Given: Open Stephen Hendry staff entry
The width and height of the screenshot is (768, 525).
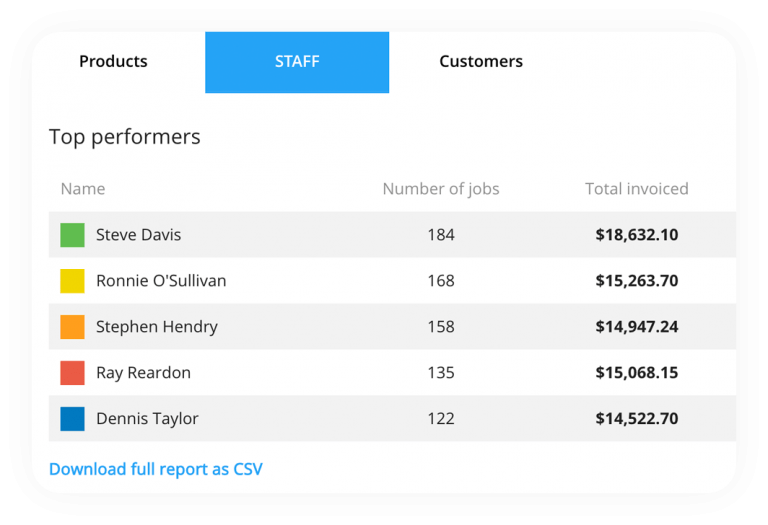Looking at the screenshot, I should coord(156,327).
